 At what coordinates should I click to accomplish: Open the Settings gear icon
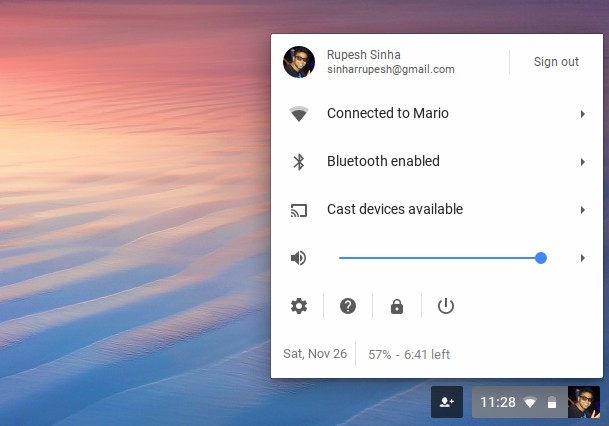[299, 306]
